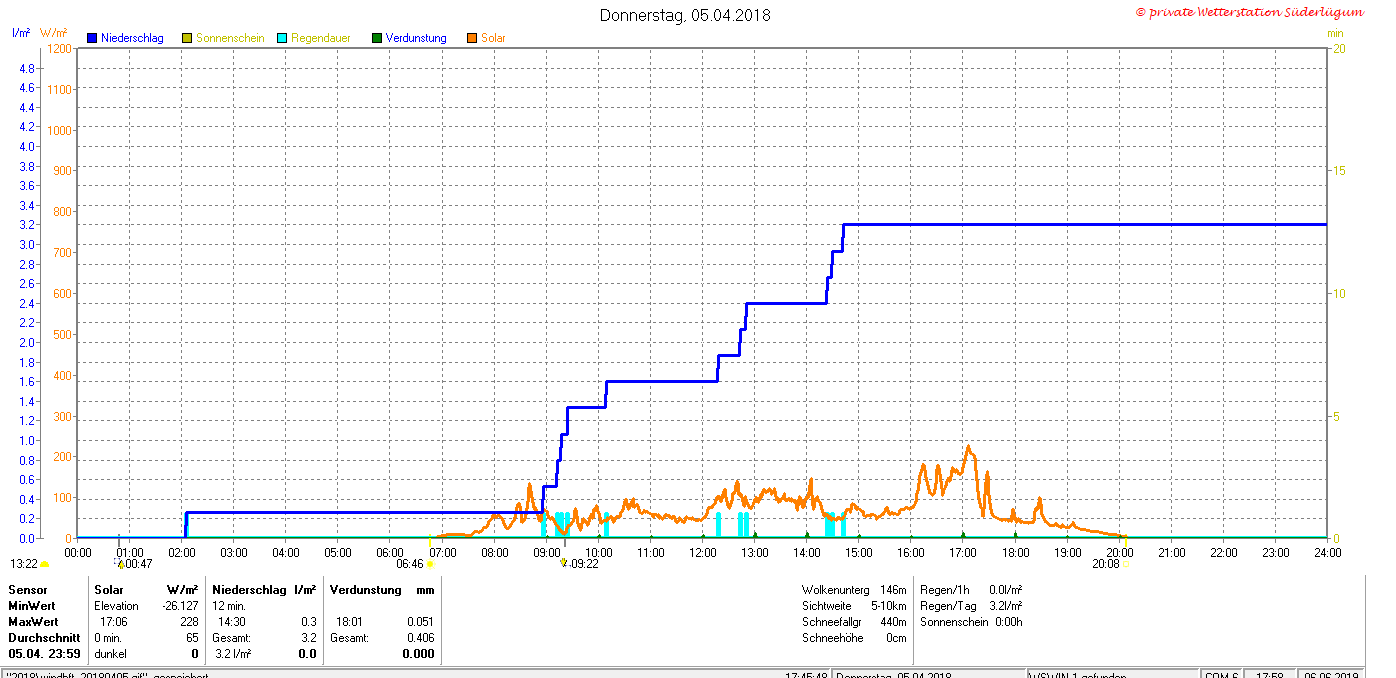The image size is (1396, 678).
Task: Click the 09:22 time label
Action: click(x=584, y=564)
